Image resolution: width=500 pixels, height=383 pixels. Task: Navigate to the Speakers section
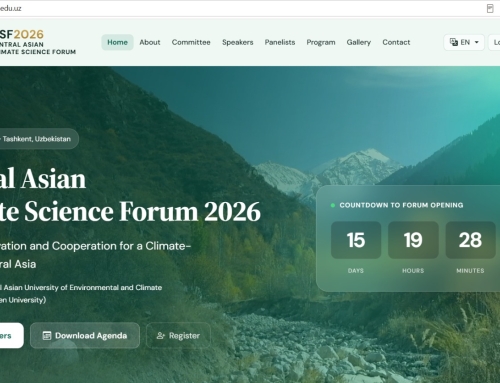click(x=238, y=42)
